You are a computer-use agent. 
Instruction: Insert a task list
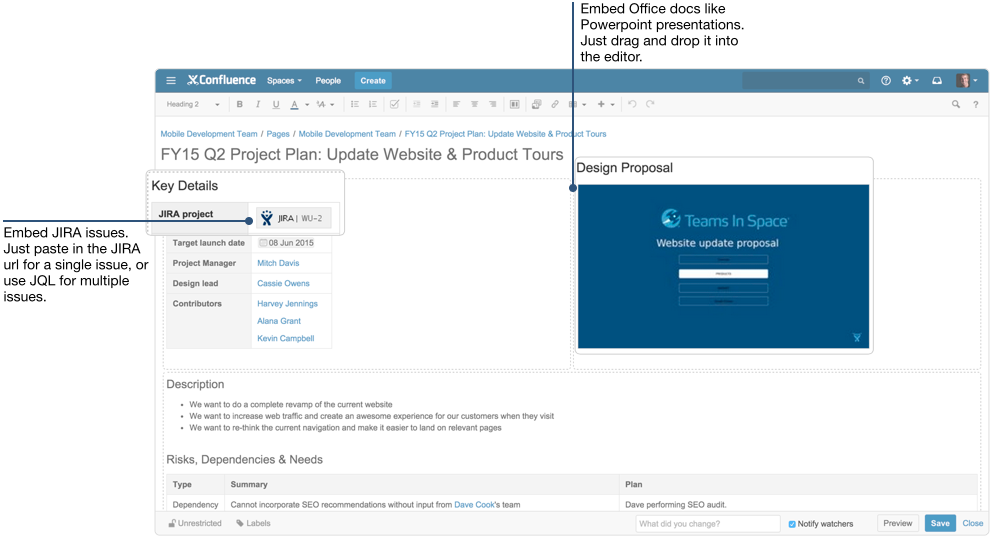(x=395, y=104)
